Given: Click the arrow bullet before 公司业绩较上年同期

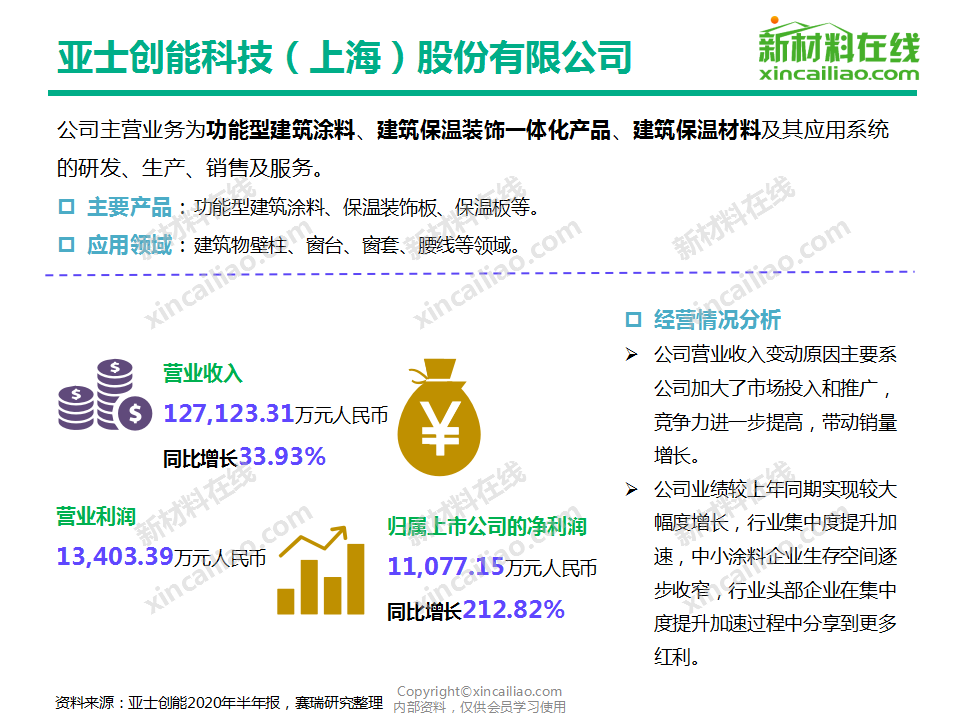Looking at the screenshot, I should (x=631, y=489).
